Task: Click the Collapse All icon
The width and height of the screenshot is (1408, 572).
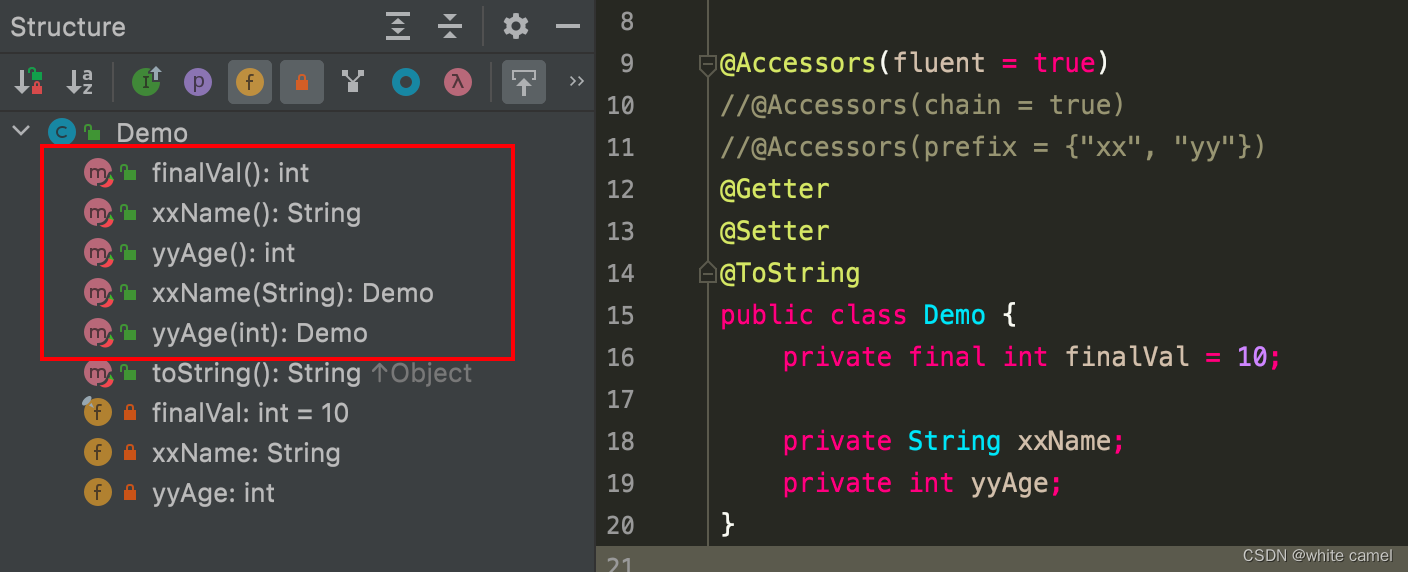Action: pyautogui.click(x=450, y=26)
